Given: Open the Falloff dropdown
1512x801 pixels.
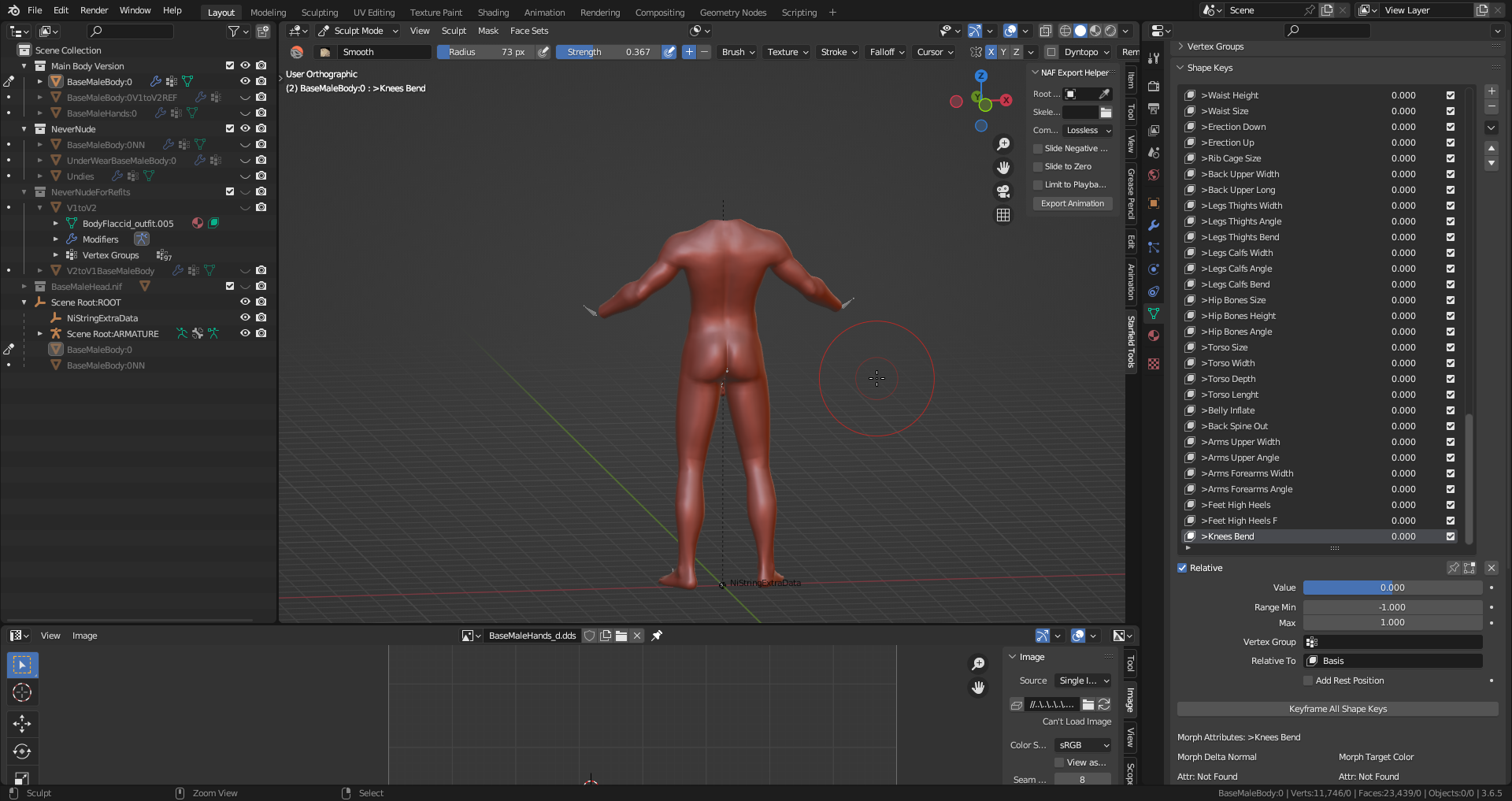Looking at the screenshot, I should 887,52.
